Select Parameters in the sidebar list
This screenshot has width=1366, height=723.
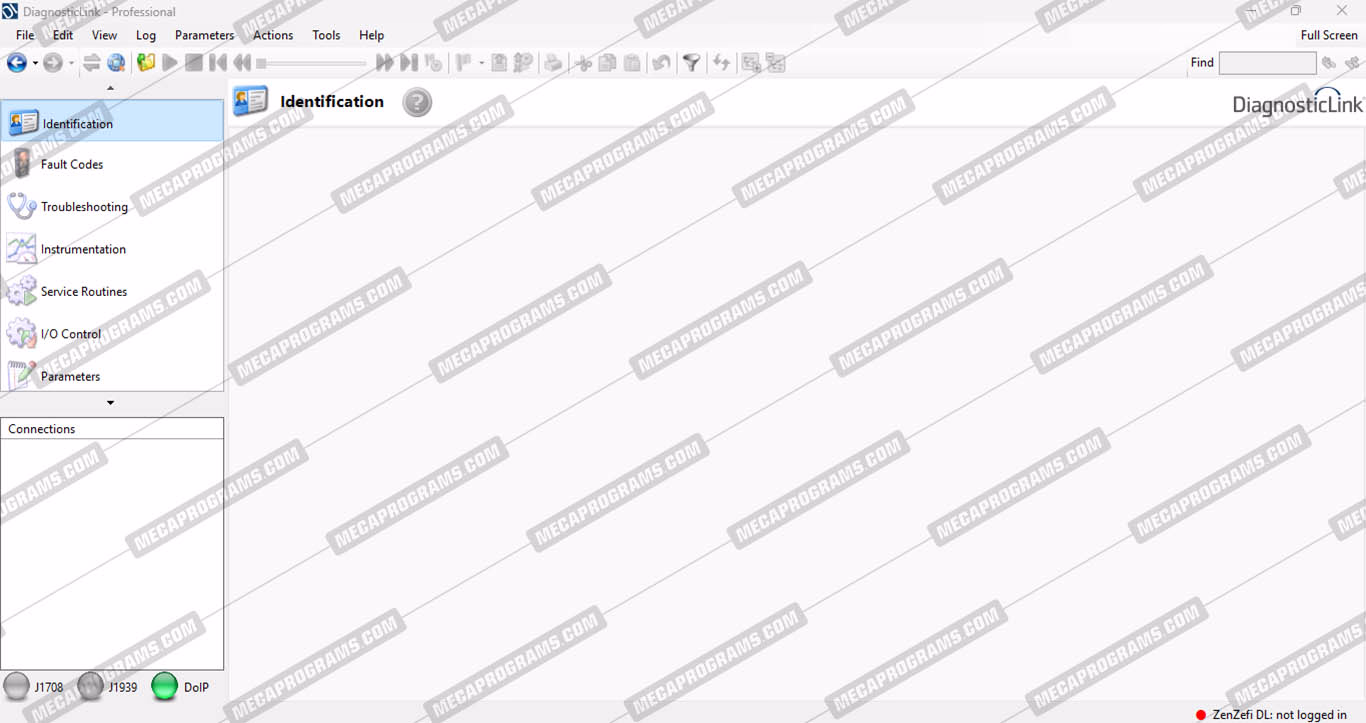(x=112, y=375)
